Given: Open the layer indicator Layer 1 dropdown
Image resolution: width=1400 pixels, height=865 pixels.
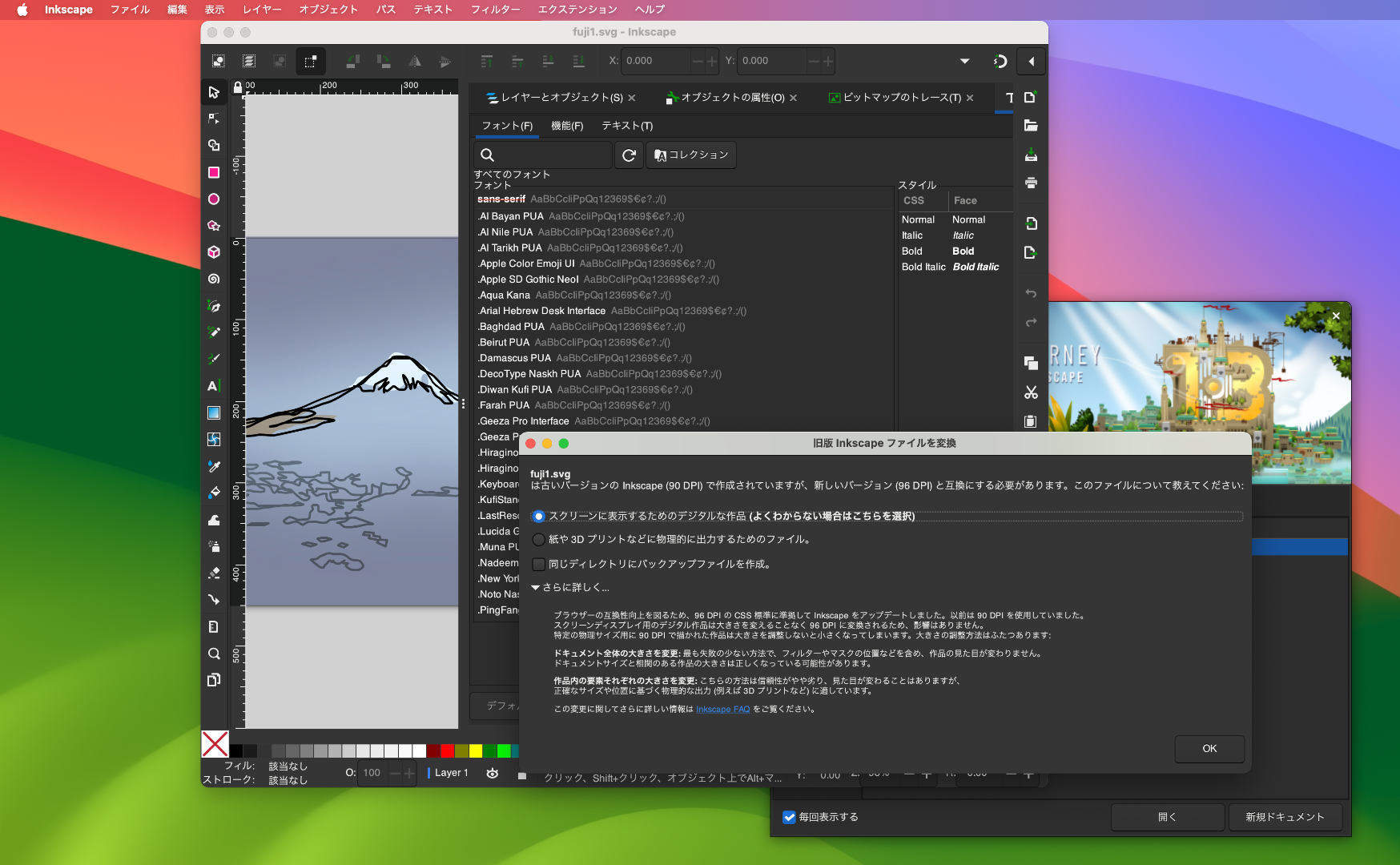Looking at the screenshot, I should coord(450,773).
